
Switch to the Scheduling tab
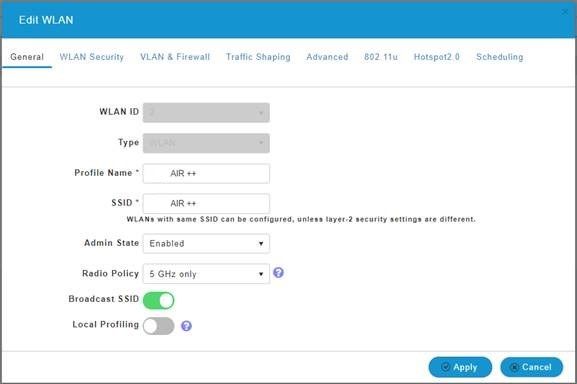499,57
